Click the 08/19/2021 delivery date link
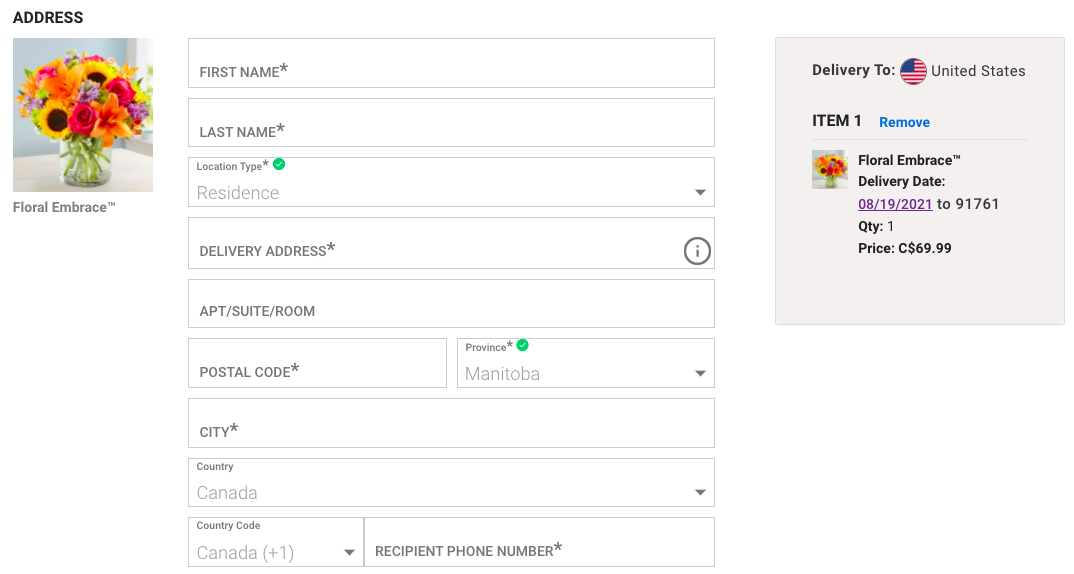The width and height of the screenshot is (1074, 574). pos(895,204)
